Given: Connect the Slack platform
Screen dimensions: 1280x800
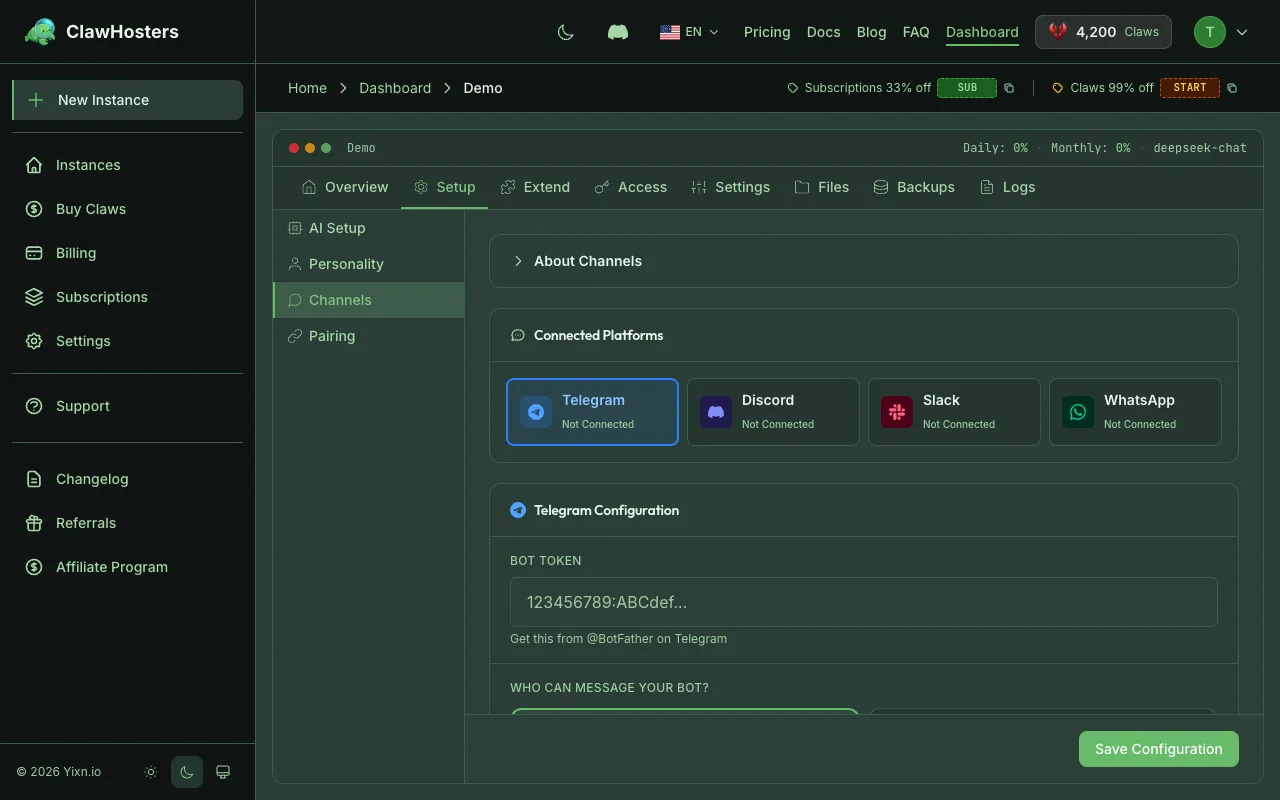Looking at the screenshot, I should [x=954, y=411].
